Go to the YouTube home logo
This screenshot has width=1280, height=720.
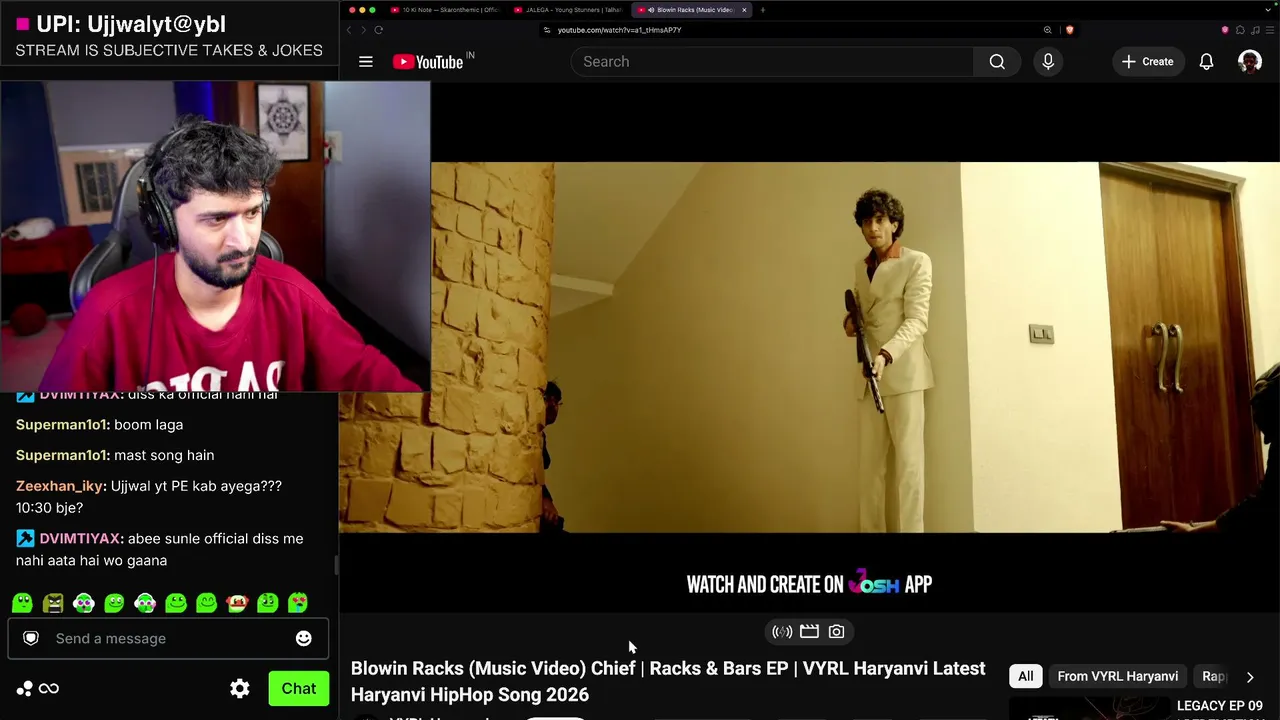[x=428, y=62]
